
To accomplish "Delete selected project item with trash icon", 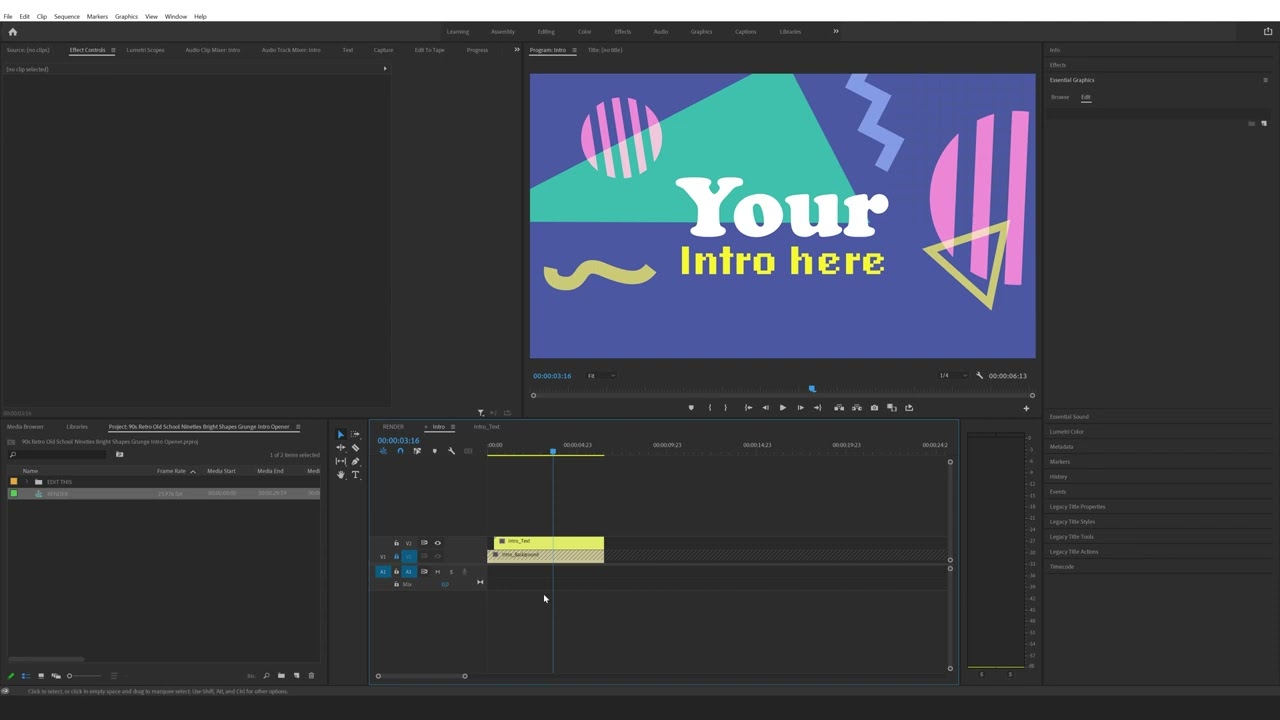I will click(x=311, y=676).
